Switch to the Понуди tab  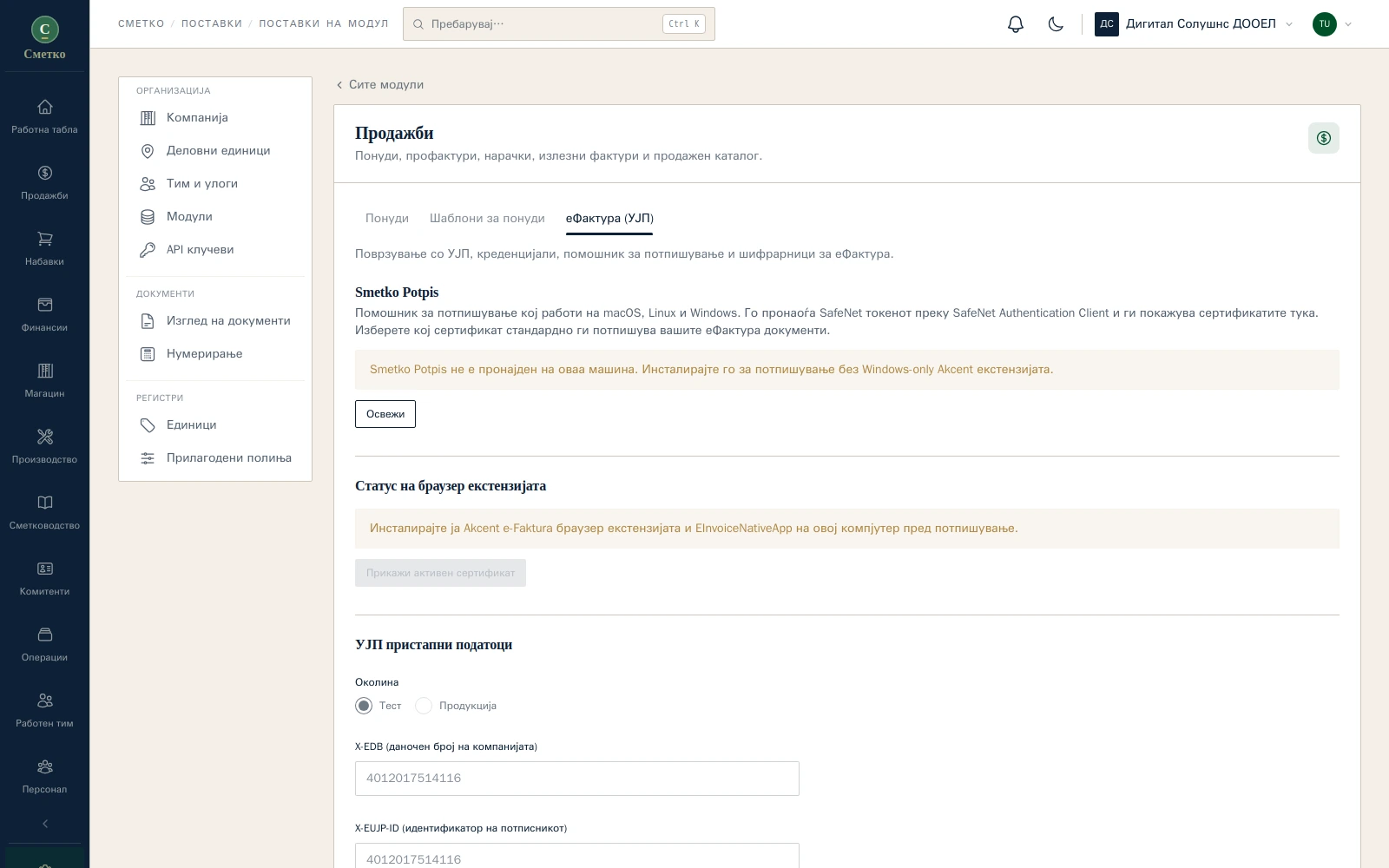[x=387, y=218]
